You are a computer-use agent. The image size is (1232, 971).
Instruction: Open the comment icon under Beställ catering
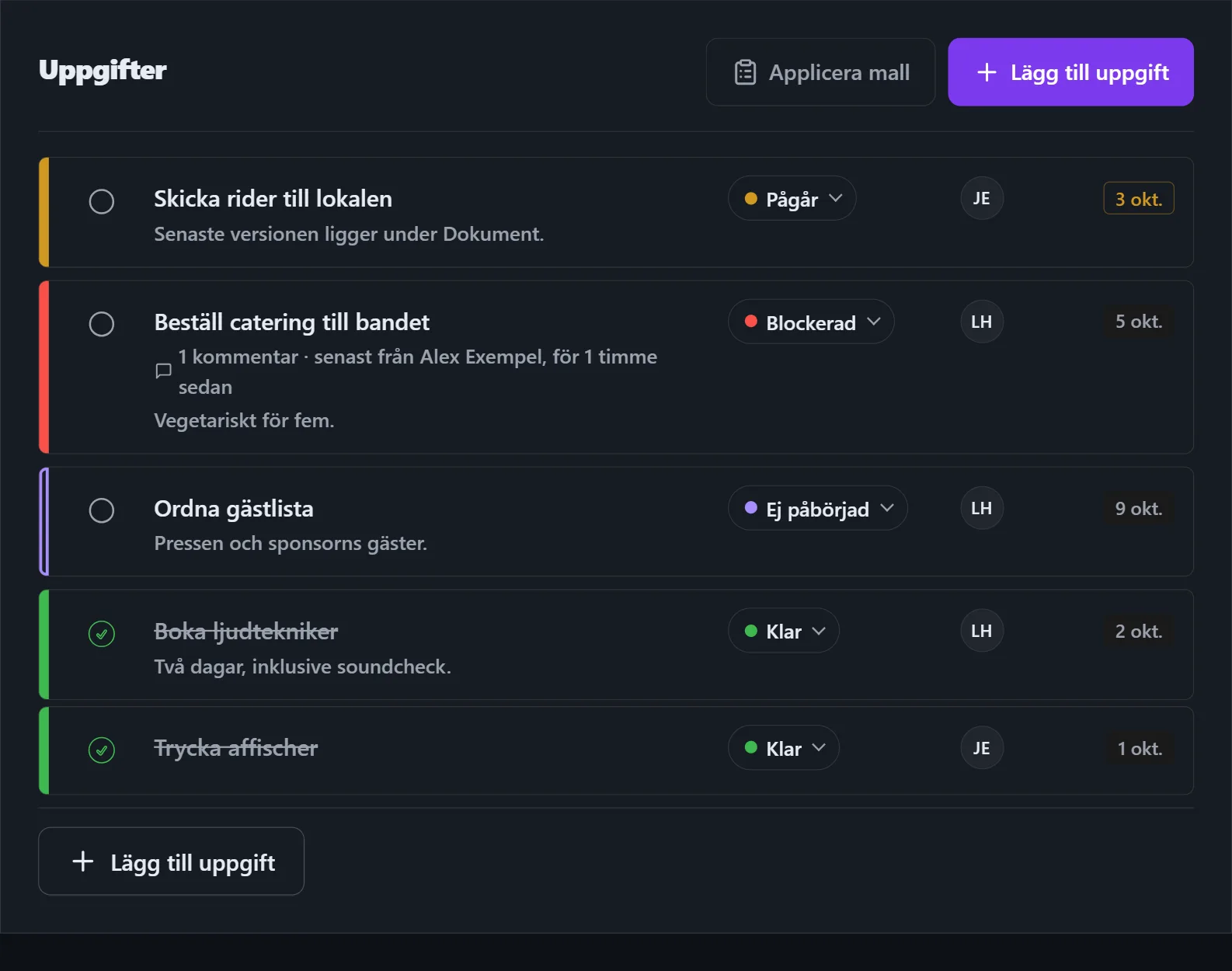click(163, 371)
